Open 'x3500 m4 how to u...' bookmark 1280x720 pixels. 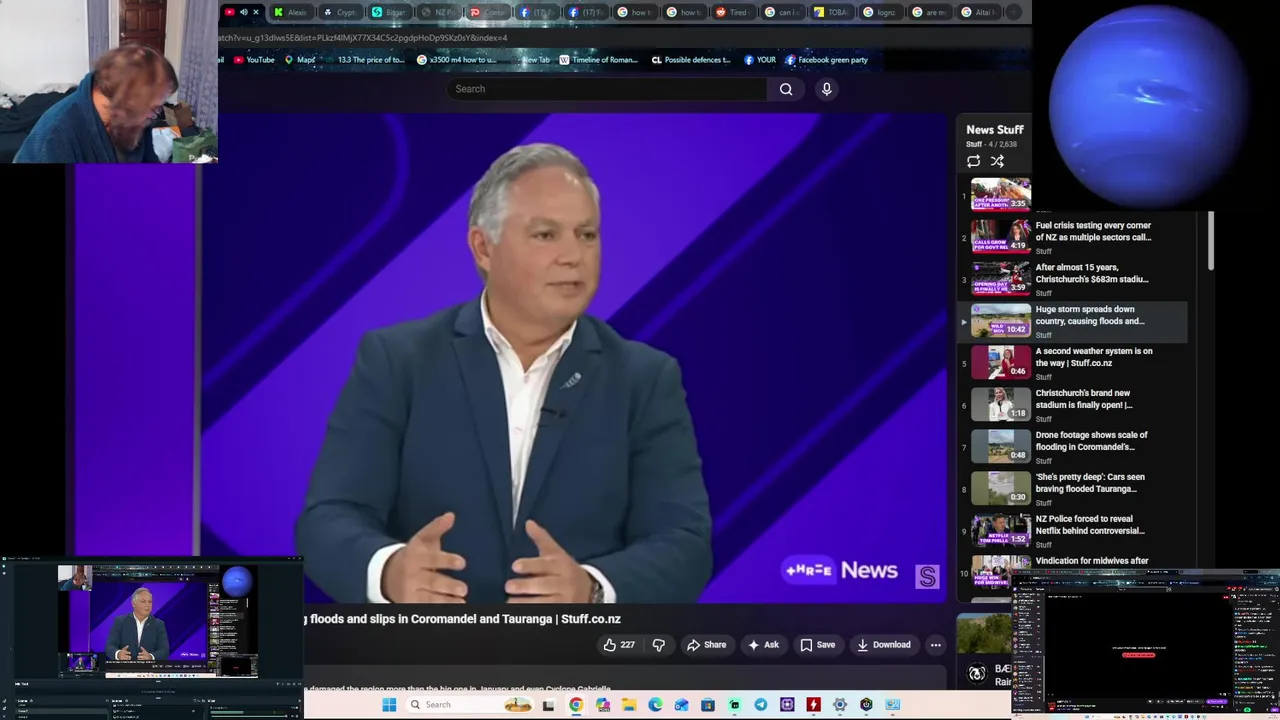pos(456,60)
